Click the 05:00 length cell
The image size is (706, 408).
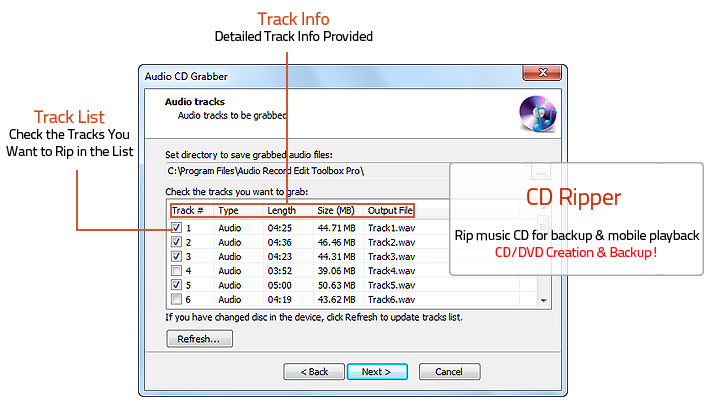click(280, 286)
